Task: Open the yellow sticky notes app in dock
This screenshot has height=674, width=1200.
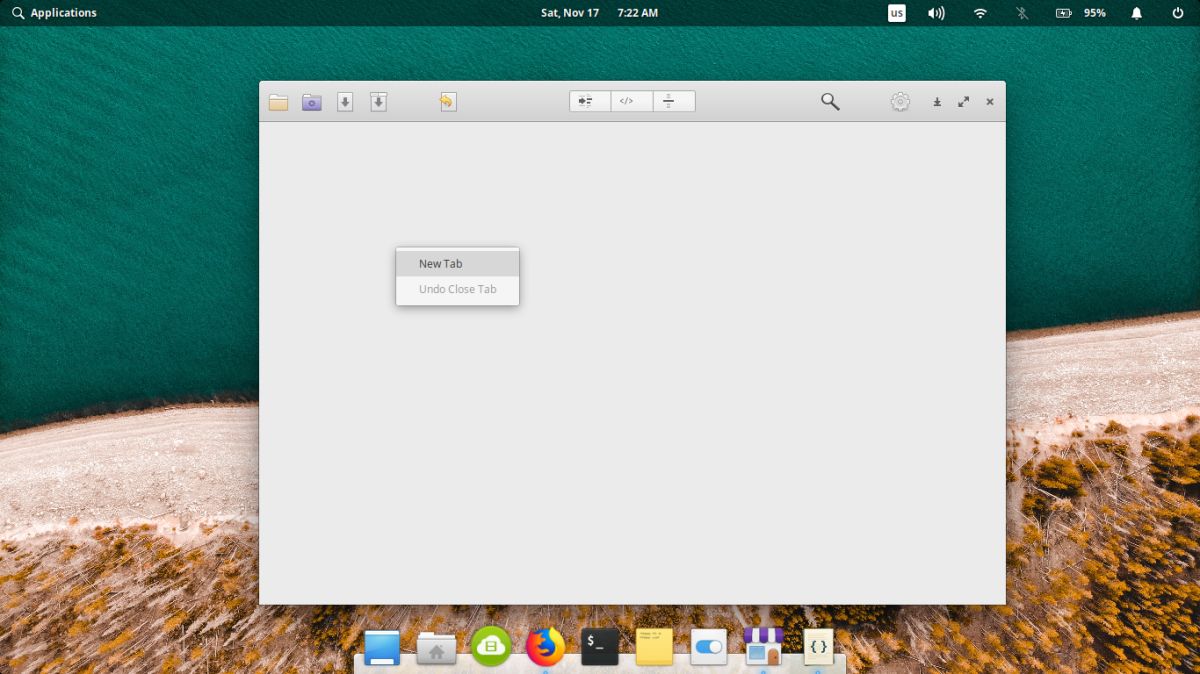Action: [654, 647]
